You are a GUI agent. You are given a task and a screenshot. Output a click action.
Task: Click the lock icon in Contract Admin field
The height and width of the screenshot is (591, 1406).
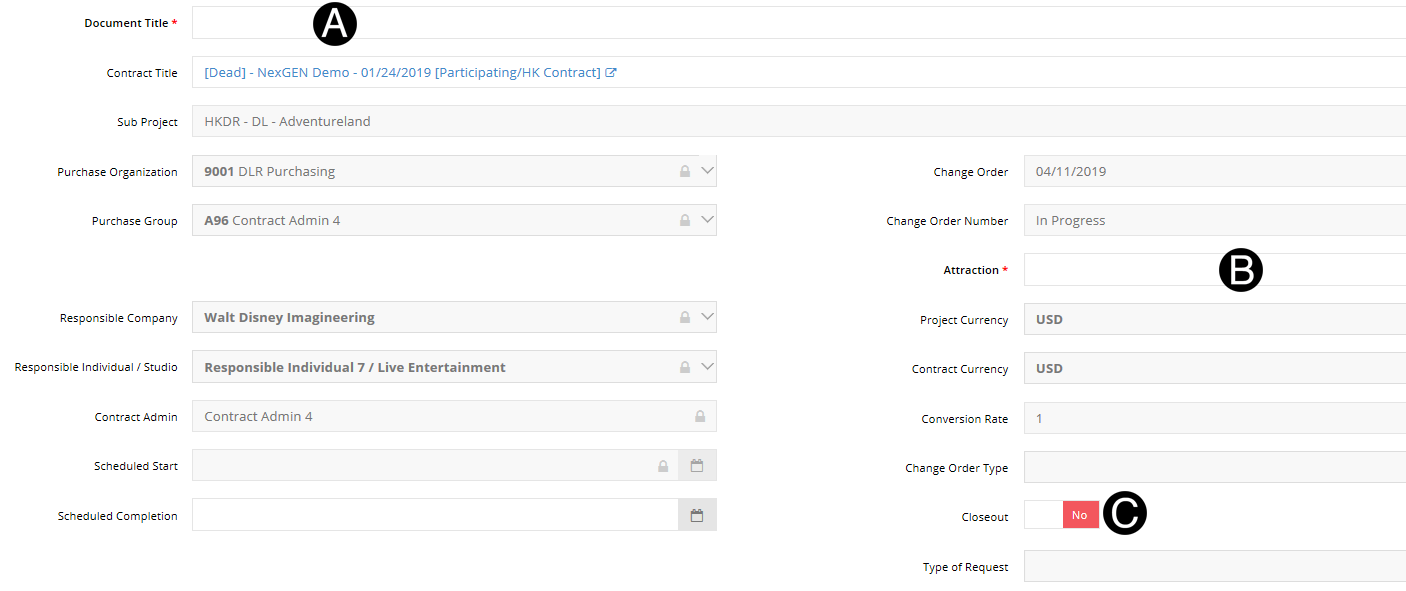pos(699,417)
